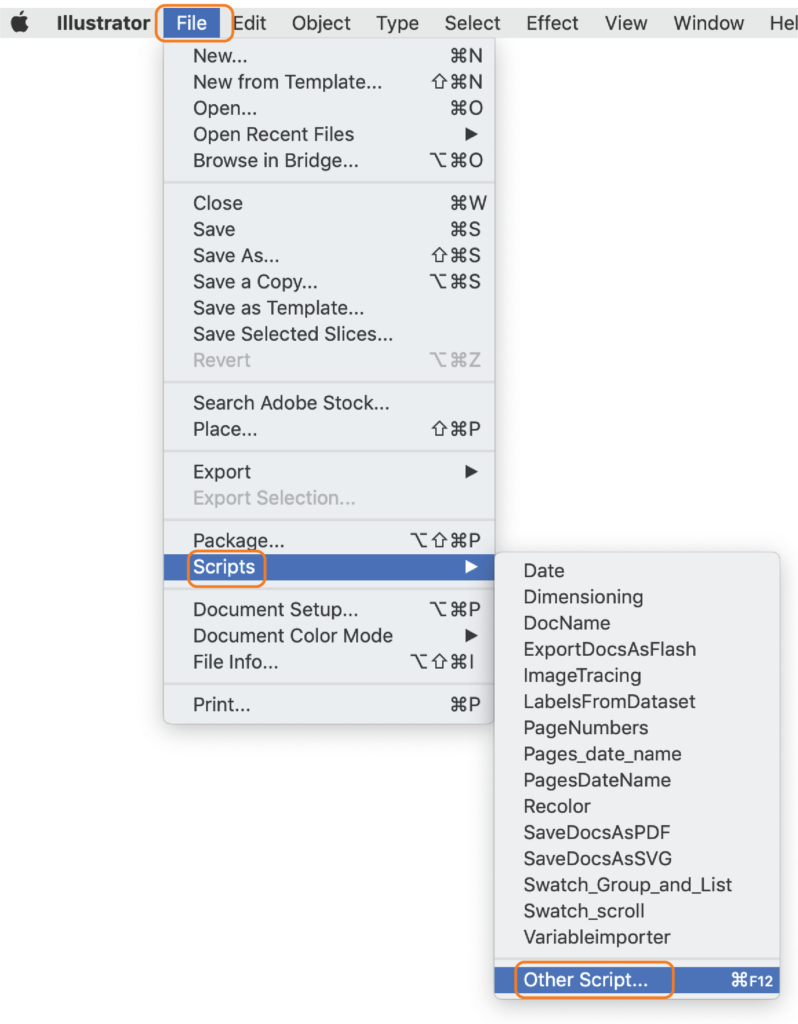Open the Type menu
The height and width of the screenshot is (1024, 798).
point(397,22)
